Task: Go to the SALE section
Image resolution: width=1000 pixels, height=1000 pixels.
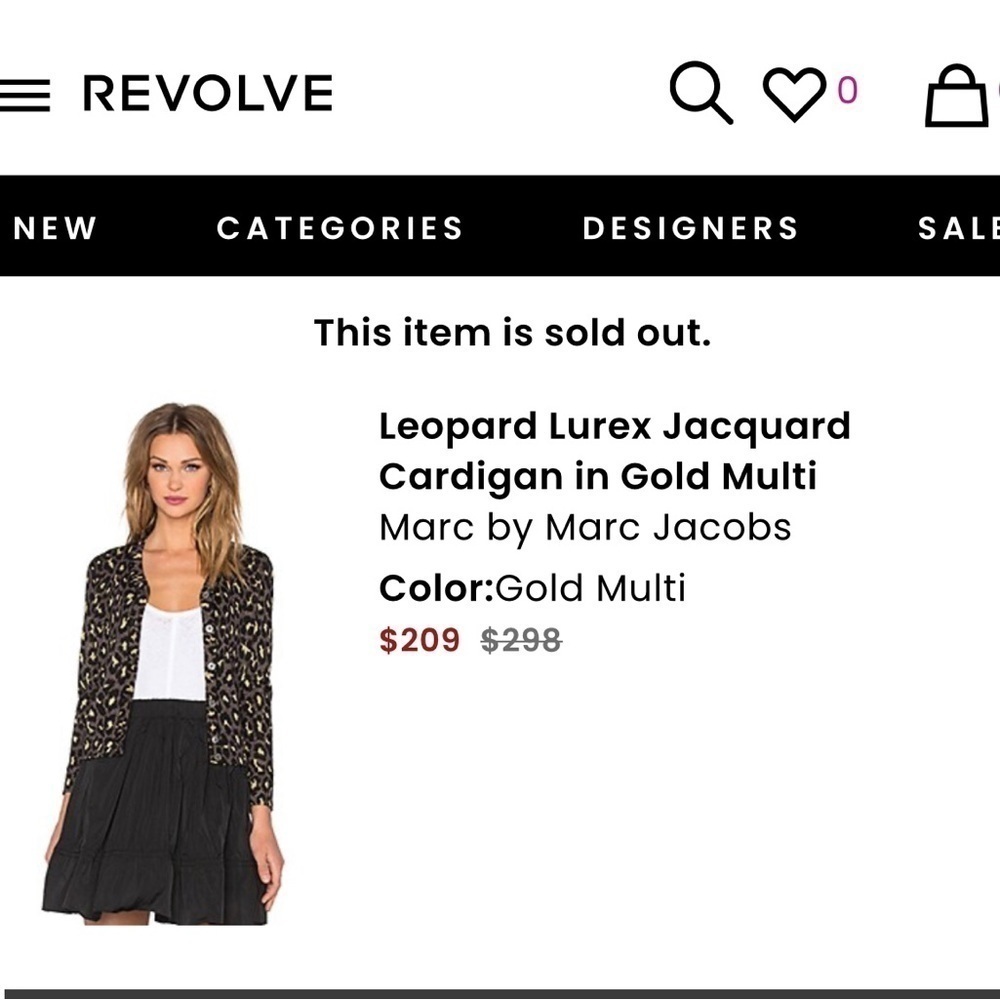Action: click(x=958, y=228)
